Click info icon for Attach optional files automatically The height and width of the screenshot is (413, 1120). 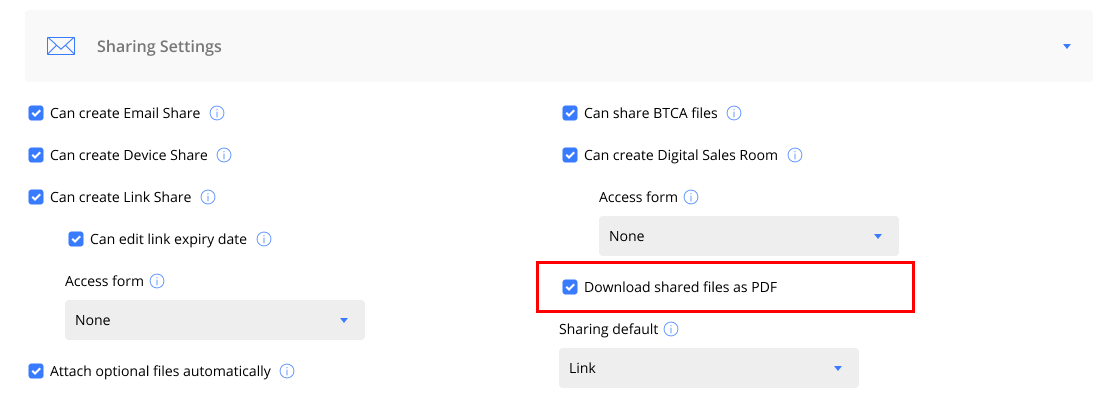pos(287,372)
